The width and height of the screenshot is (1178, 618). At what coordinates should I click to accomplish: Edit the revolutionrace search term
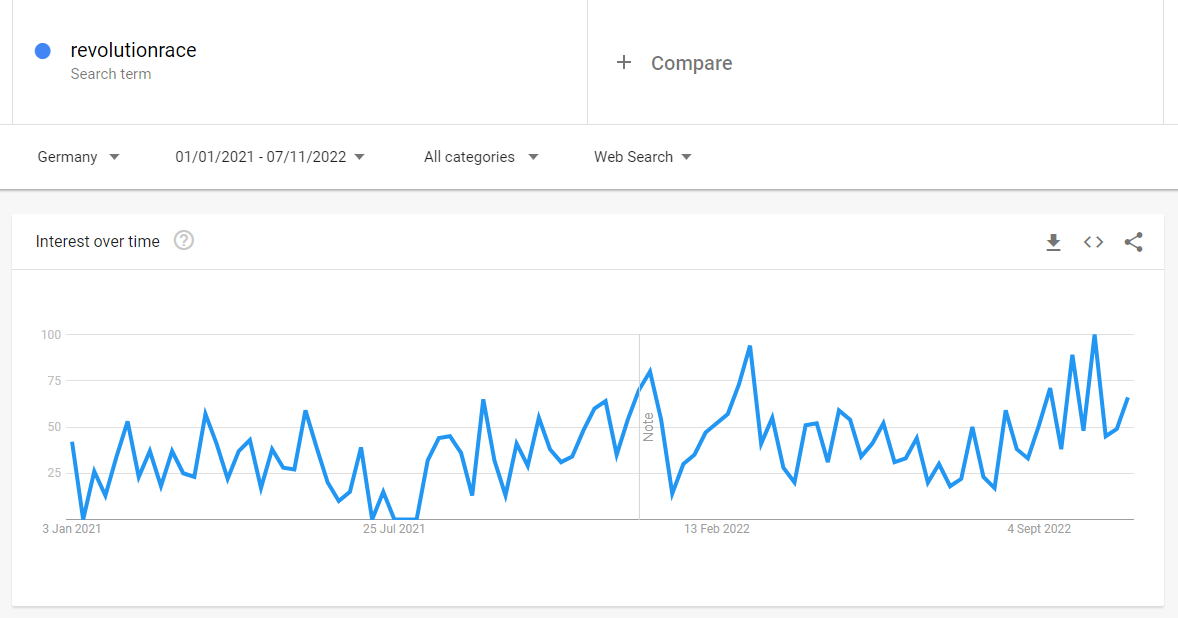point(133,51)
